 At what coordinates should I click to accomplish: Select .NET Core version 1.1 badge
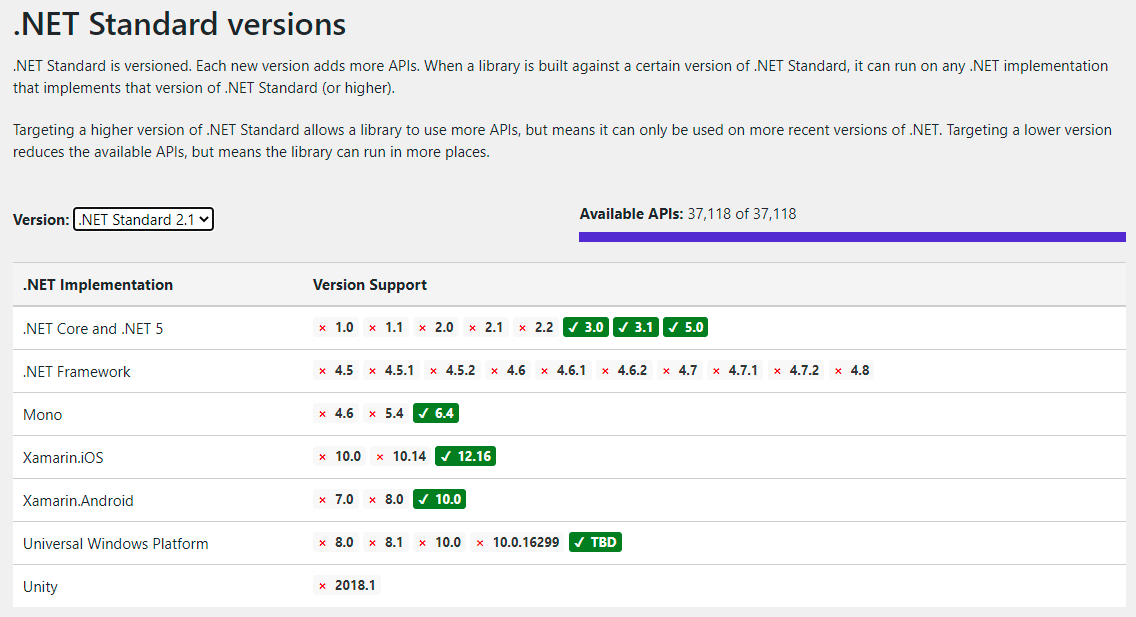point(386,327)
